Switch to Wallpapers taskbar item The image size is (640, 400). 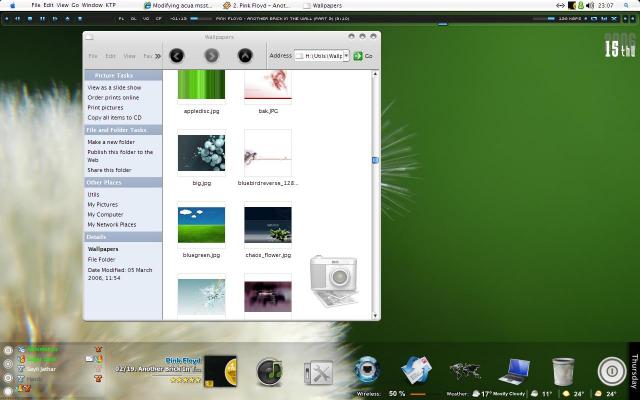322,6
